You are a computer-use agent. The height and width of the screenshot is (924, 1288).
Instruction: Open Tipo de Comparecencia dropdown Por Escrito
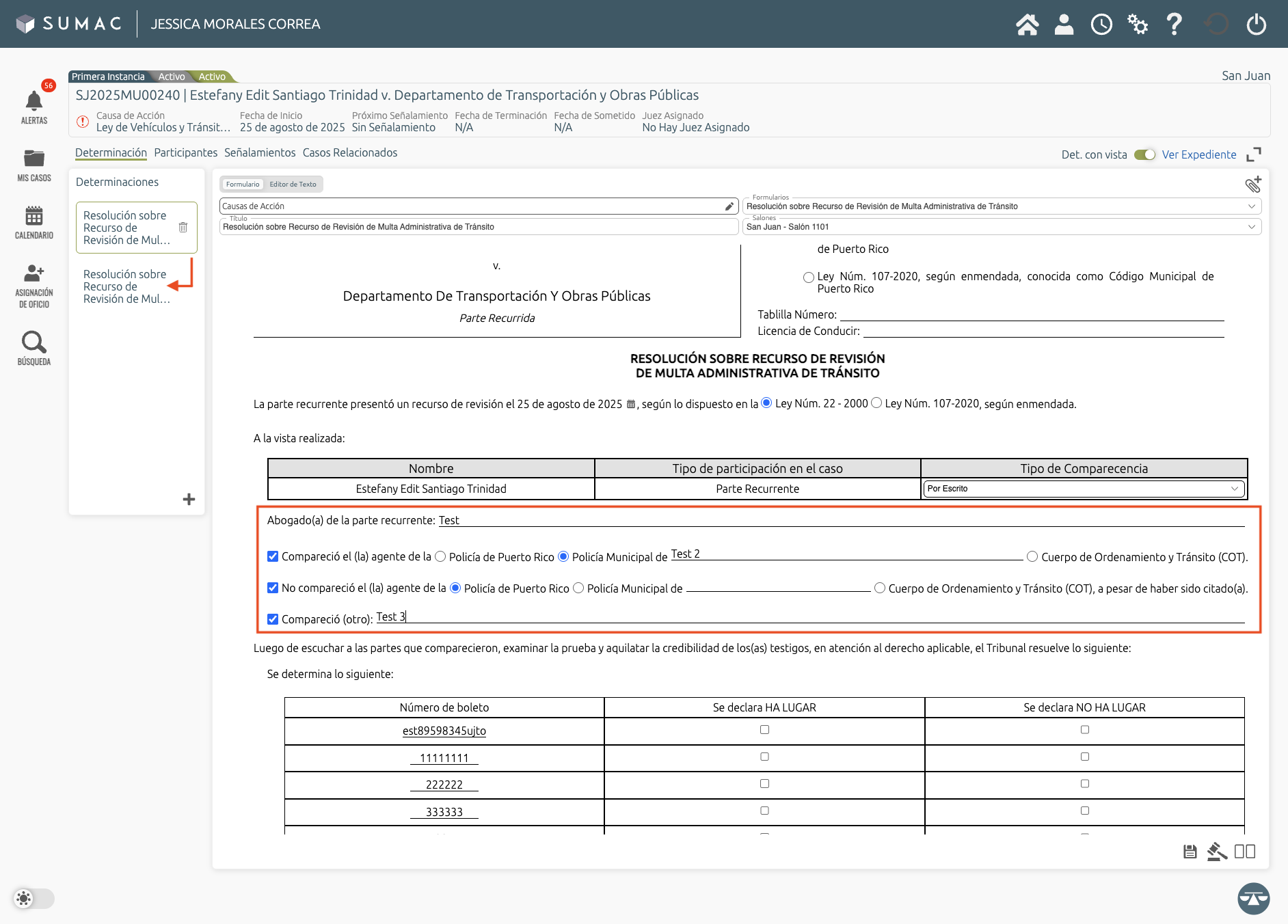[1083, 489]
